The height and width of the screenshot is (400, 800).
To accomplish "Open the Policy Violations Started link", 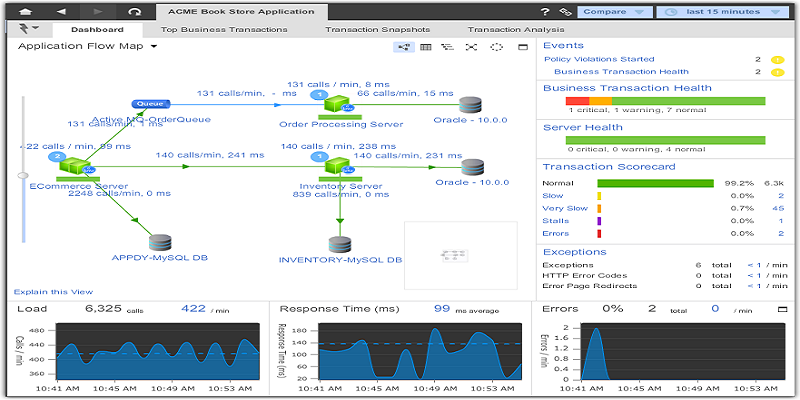I will click(x=599, y=59).
